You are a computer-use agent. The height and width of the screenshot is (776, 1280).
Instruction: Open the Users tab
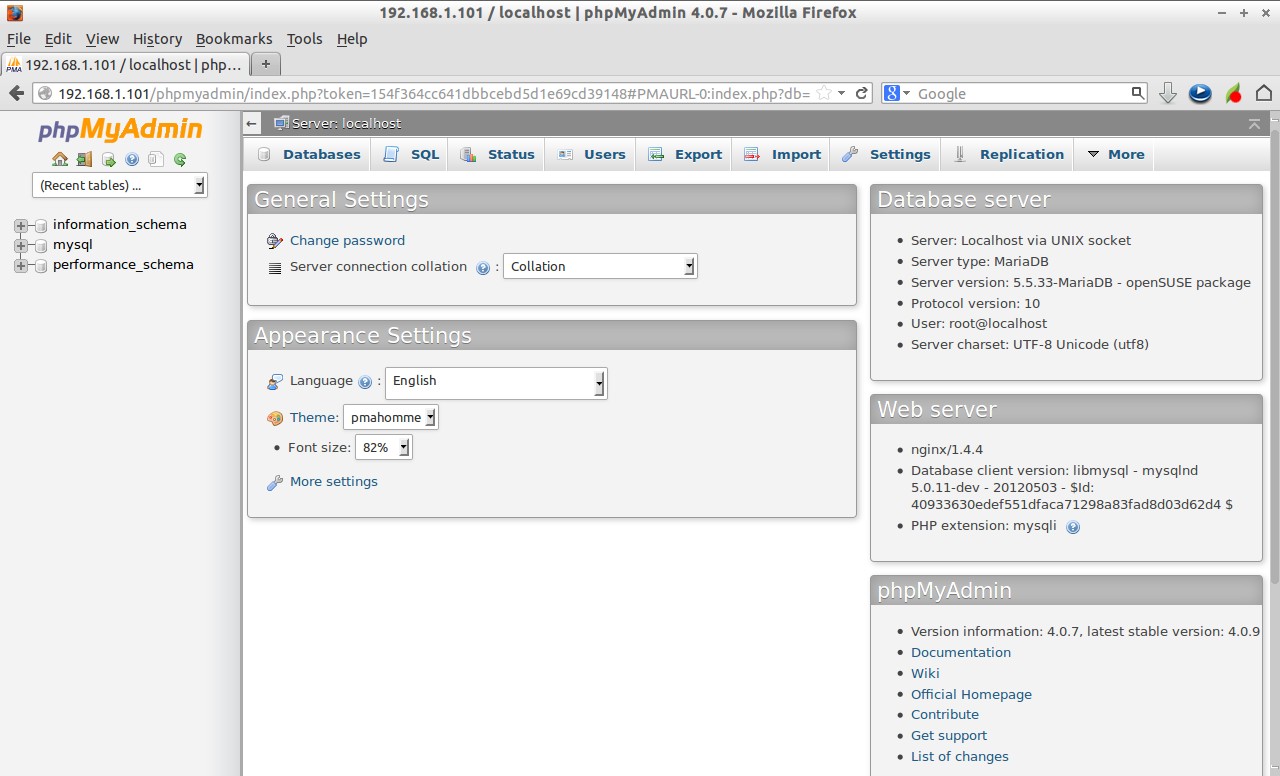[592, 154]
